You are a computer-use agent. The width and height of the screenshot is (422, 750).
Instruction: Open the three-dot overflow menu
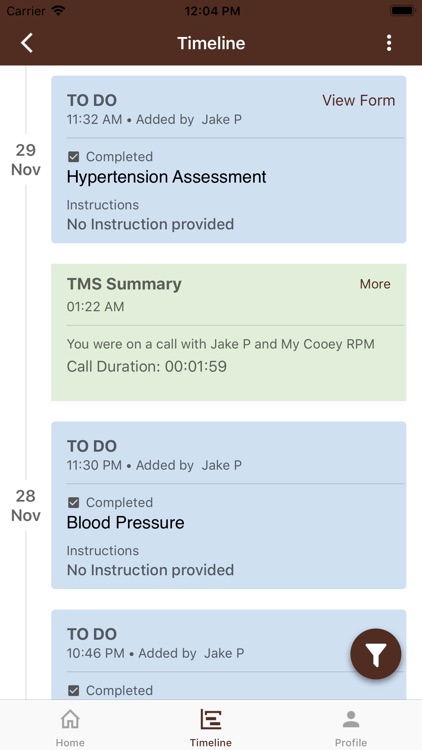tap(389, 43)
